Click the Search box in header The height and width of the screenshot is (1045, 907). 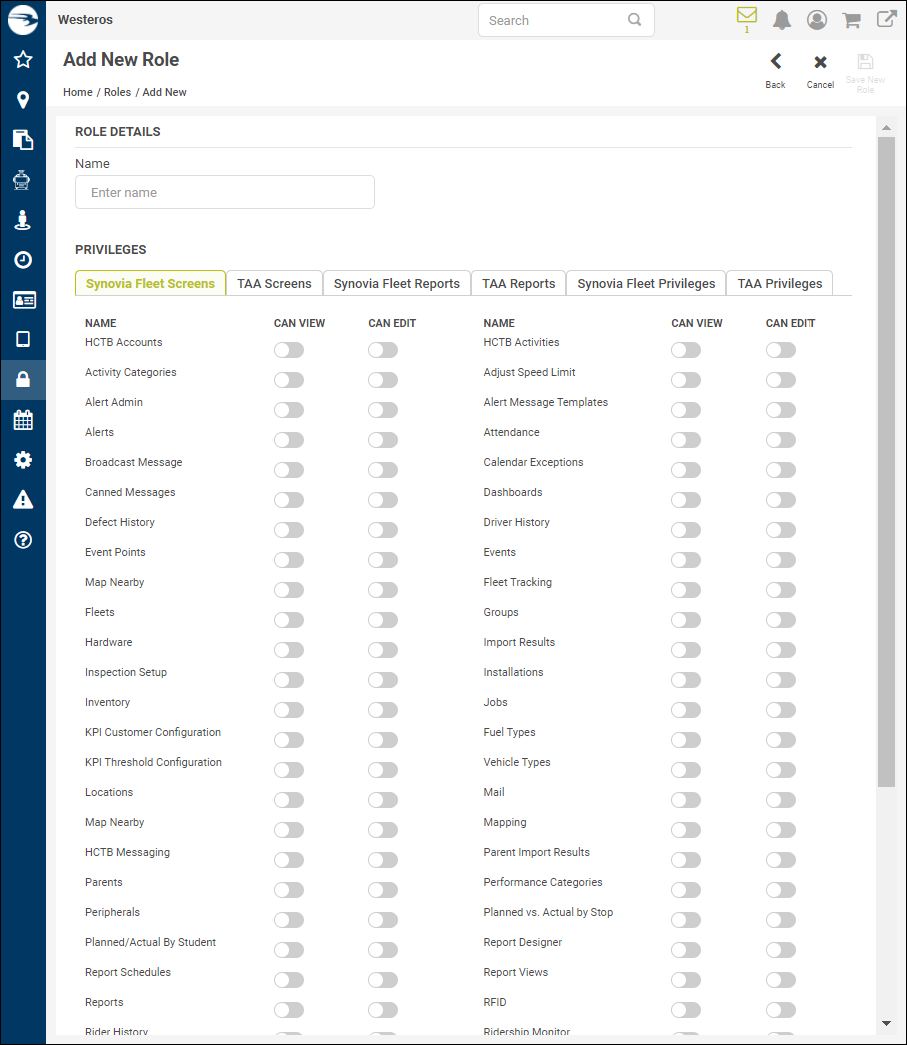(566, 20)
